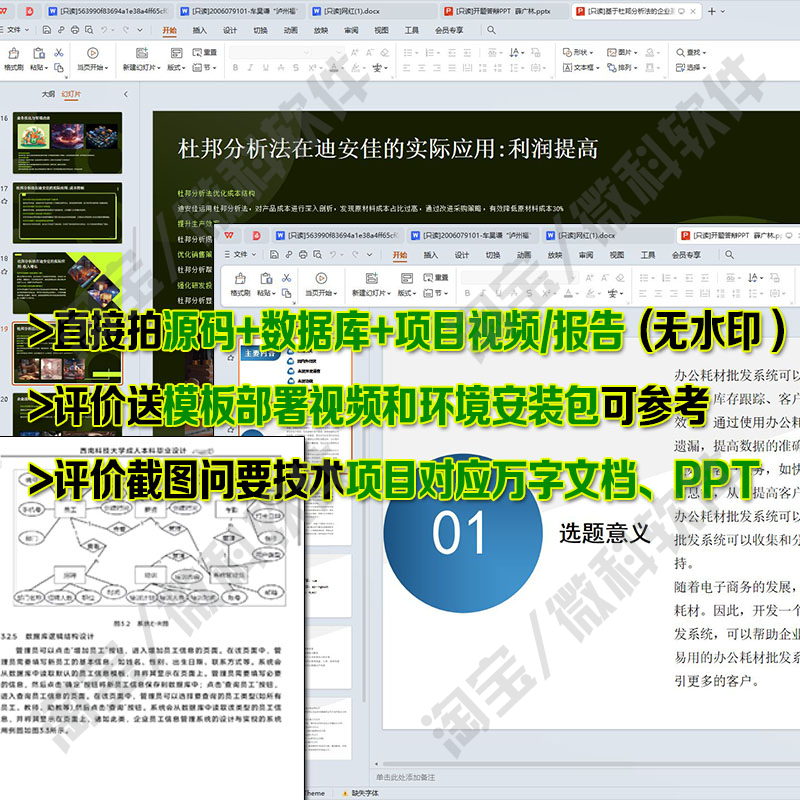Switch to 大纲 outline view tab

pyautogui.click(x=48, y=94)
